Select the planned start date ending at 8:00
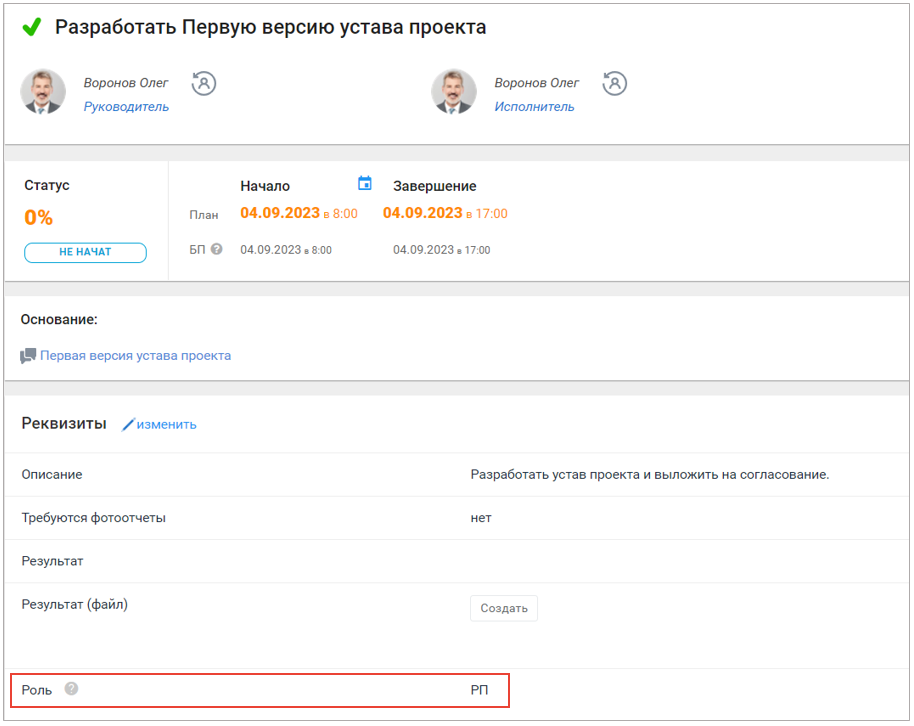Screen dimensions: 914x726 point(298,214)
